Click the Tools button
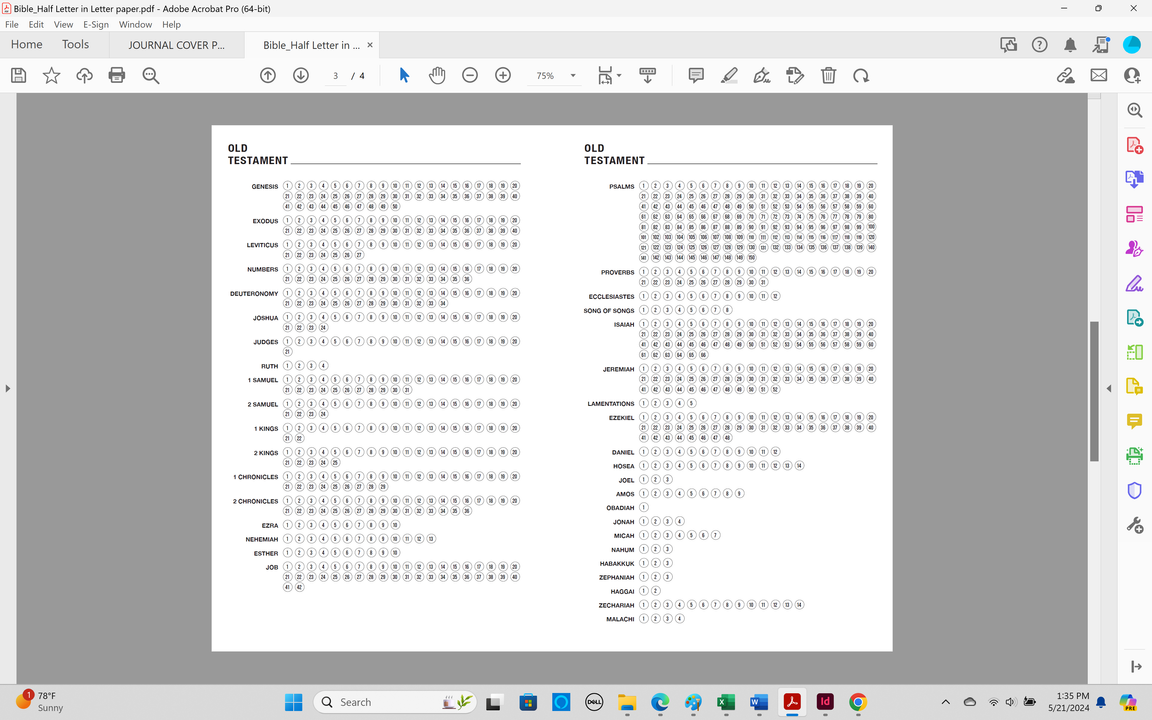 (75, 45)
